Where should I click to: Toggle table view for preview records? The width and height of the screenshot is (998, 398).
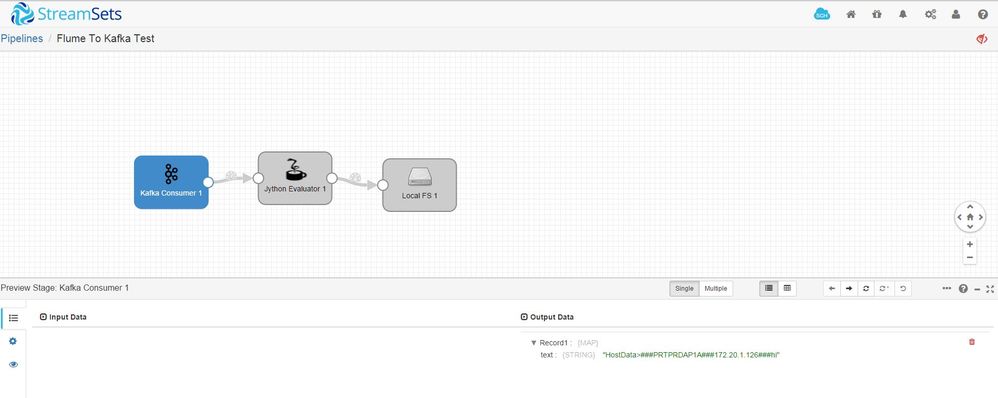[x=787, y=288]
